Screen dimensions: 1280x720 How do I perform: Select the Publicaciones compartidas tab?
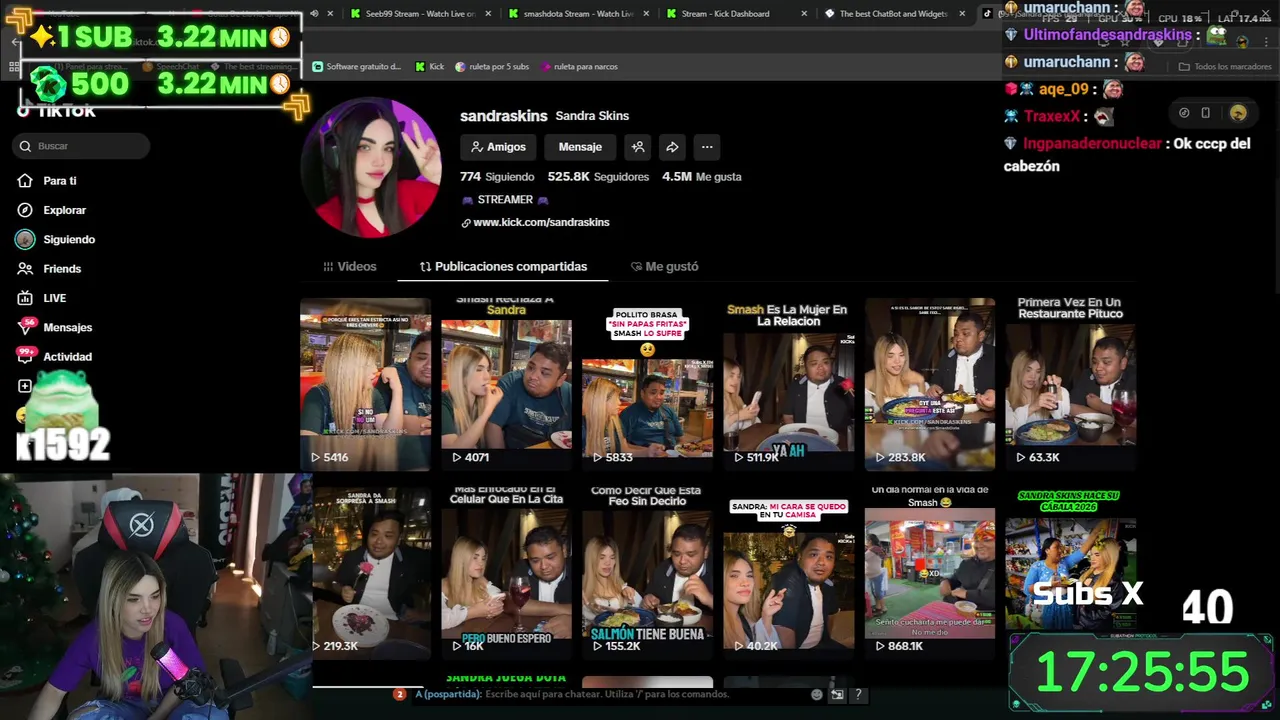[x=503, y=267]
